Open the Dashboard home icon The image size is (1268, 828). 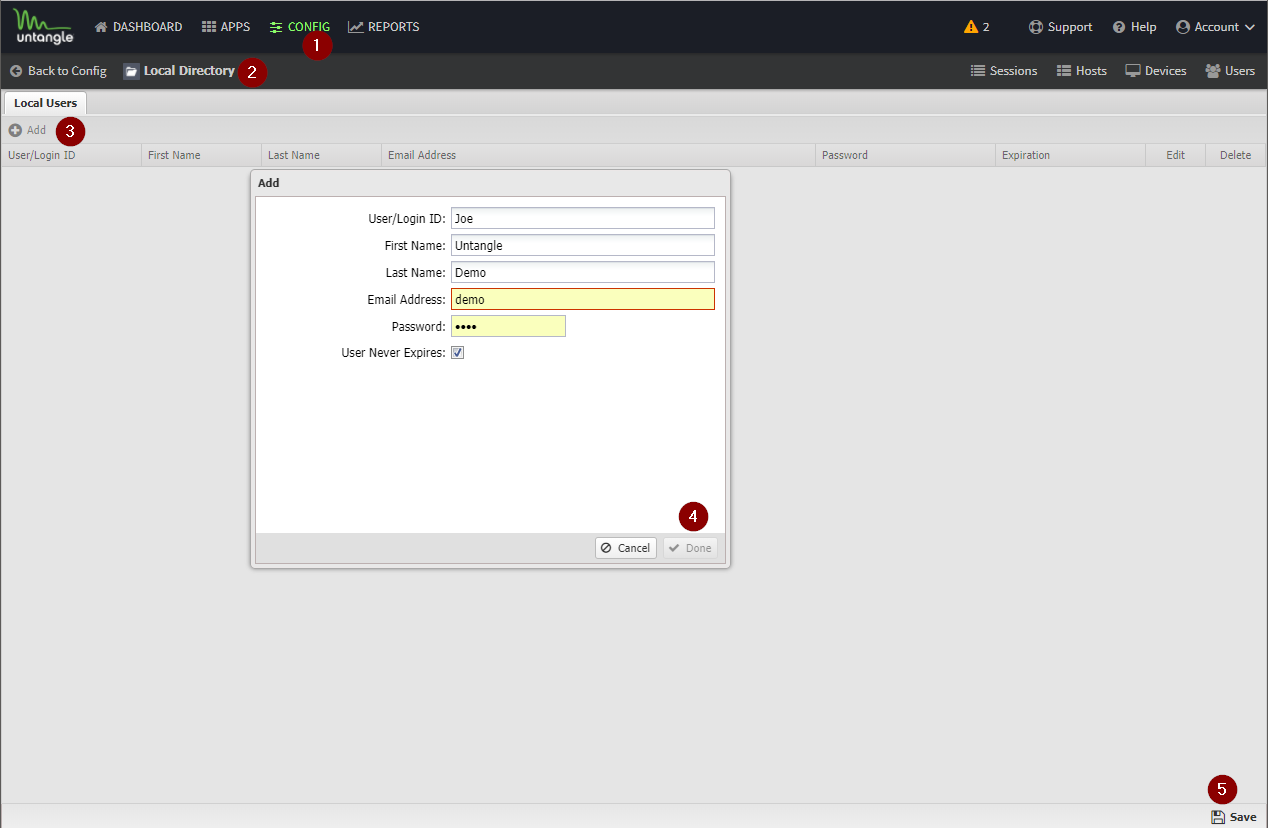(101, 27)
